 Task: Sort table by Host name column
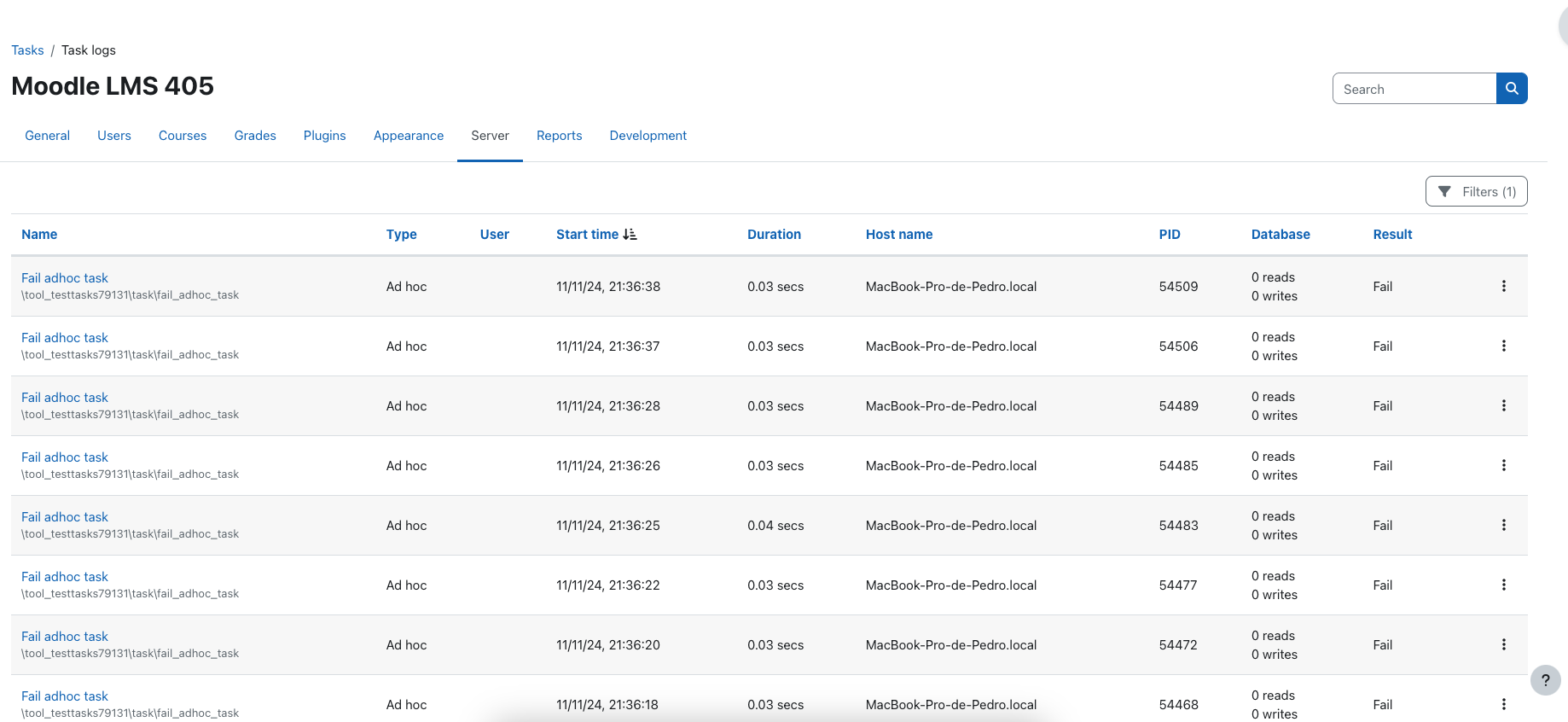pyautogui.click(x=899, y=234)
